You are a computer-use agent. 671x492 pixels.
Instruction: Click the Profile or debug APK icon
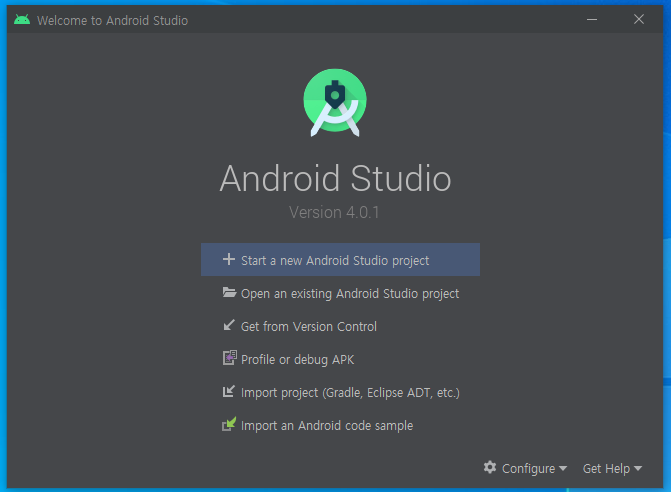coord(230,358)
